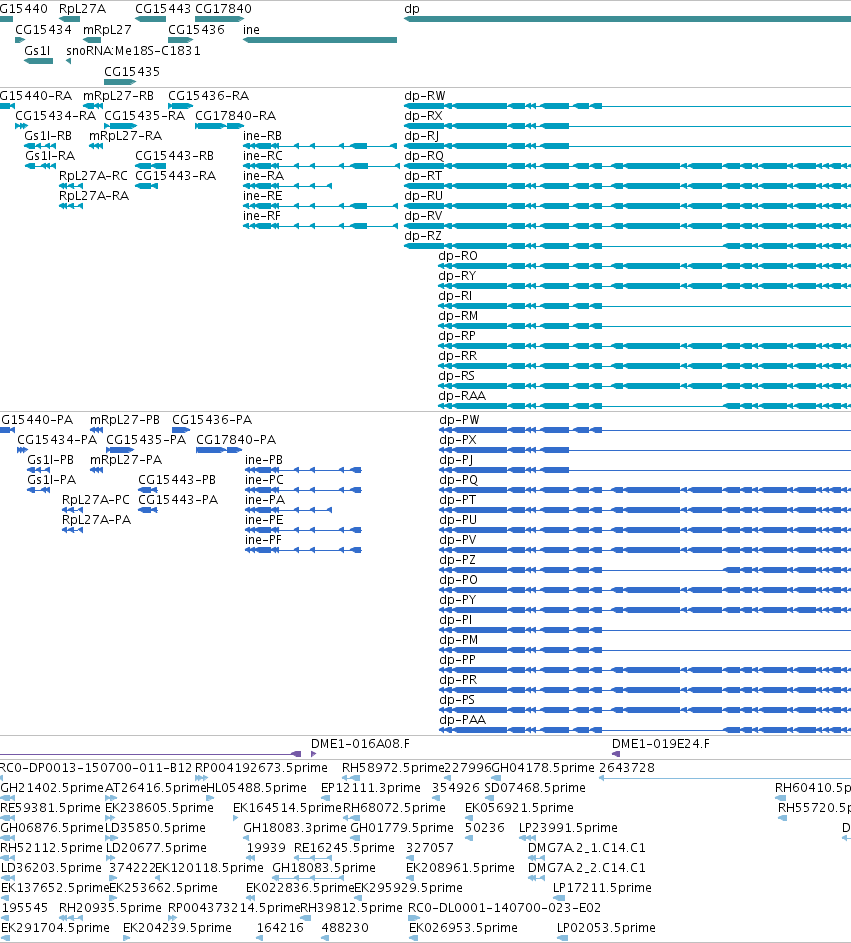Select transcript dp-RX label
Image resolution: width=851 pixels, height=943 pixels.
(x=423, y=116)
